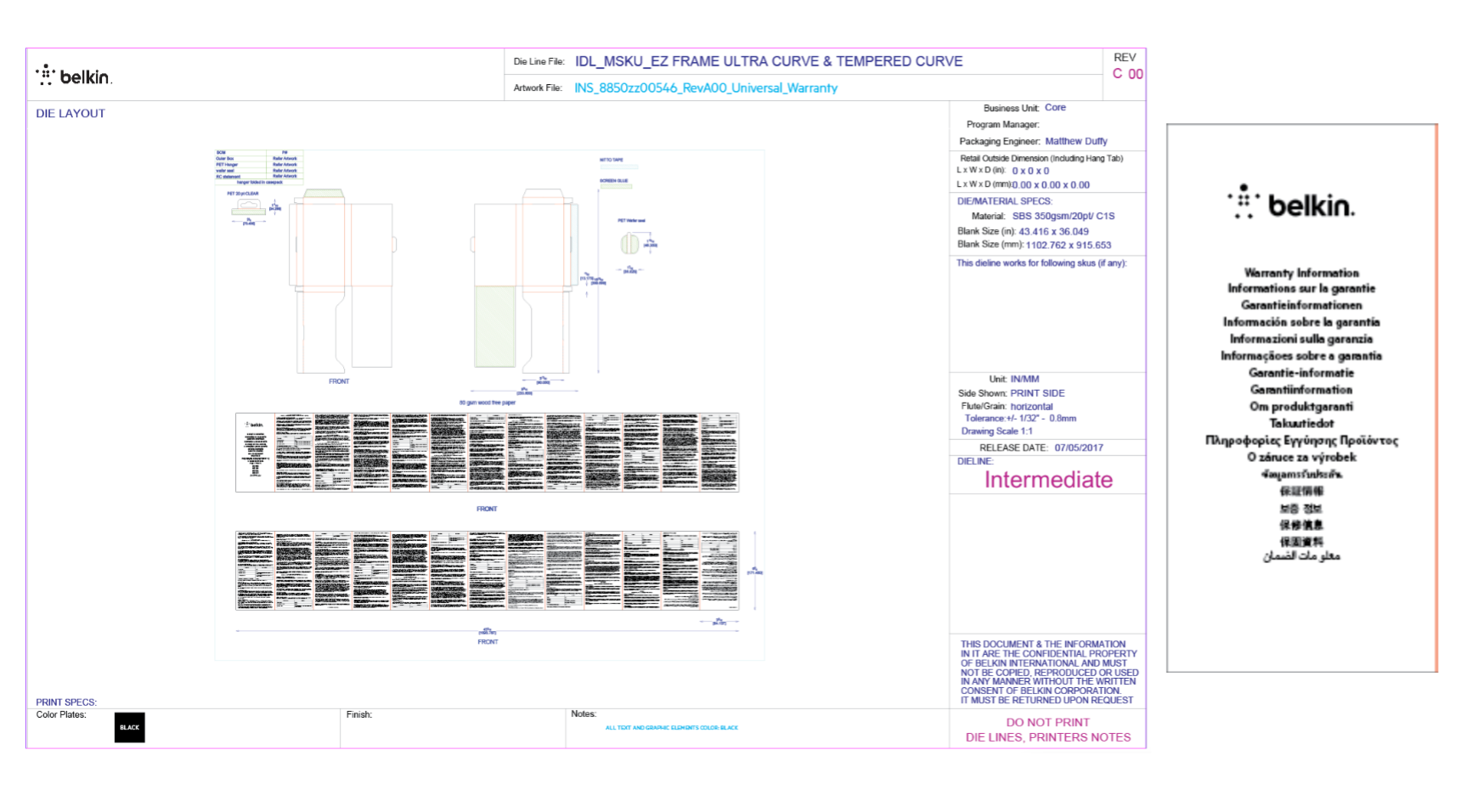Select the lower warranty text strip
Image resolution: width=1466 pixels, height=812 pixels.
[487, 570]
